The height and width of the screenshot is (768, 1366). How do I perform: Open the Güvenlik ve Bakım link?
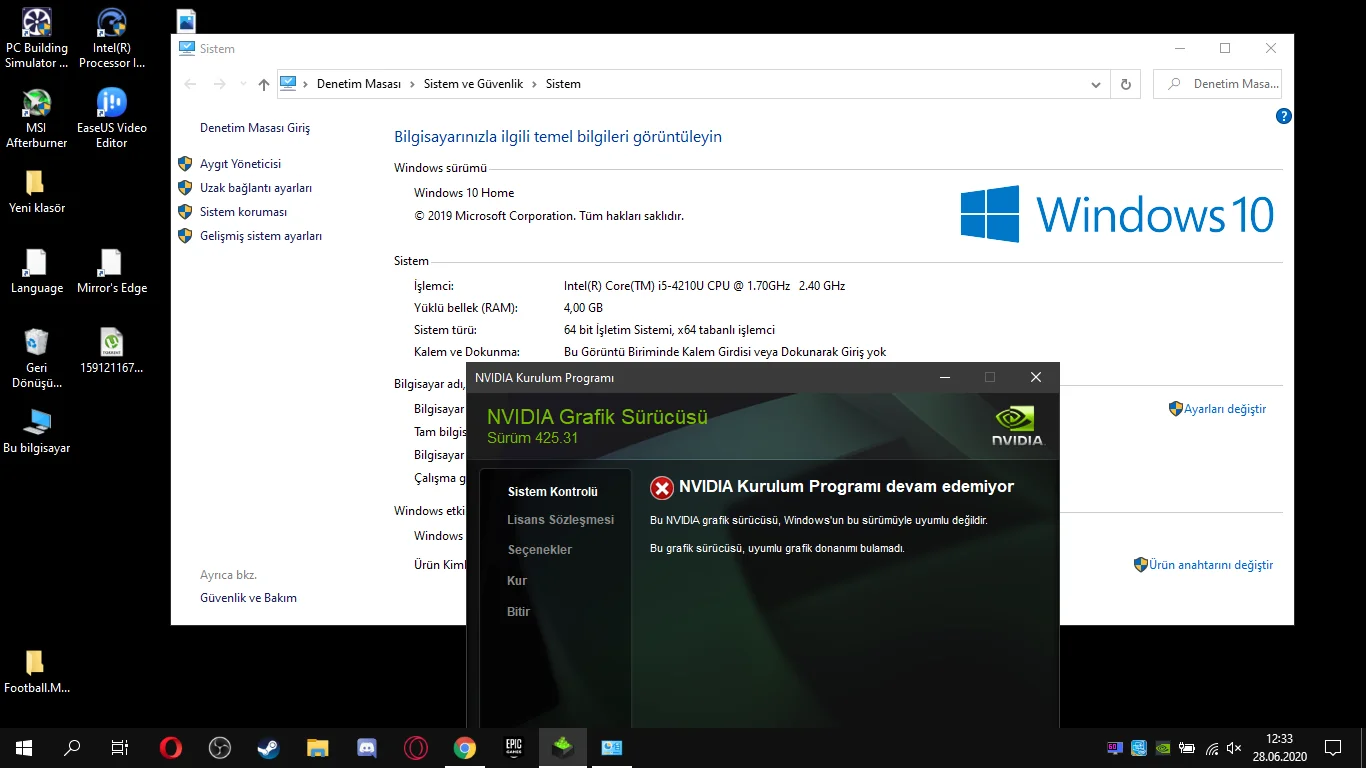[x=248, y=598]
